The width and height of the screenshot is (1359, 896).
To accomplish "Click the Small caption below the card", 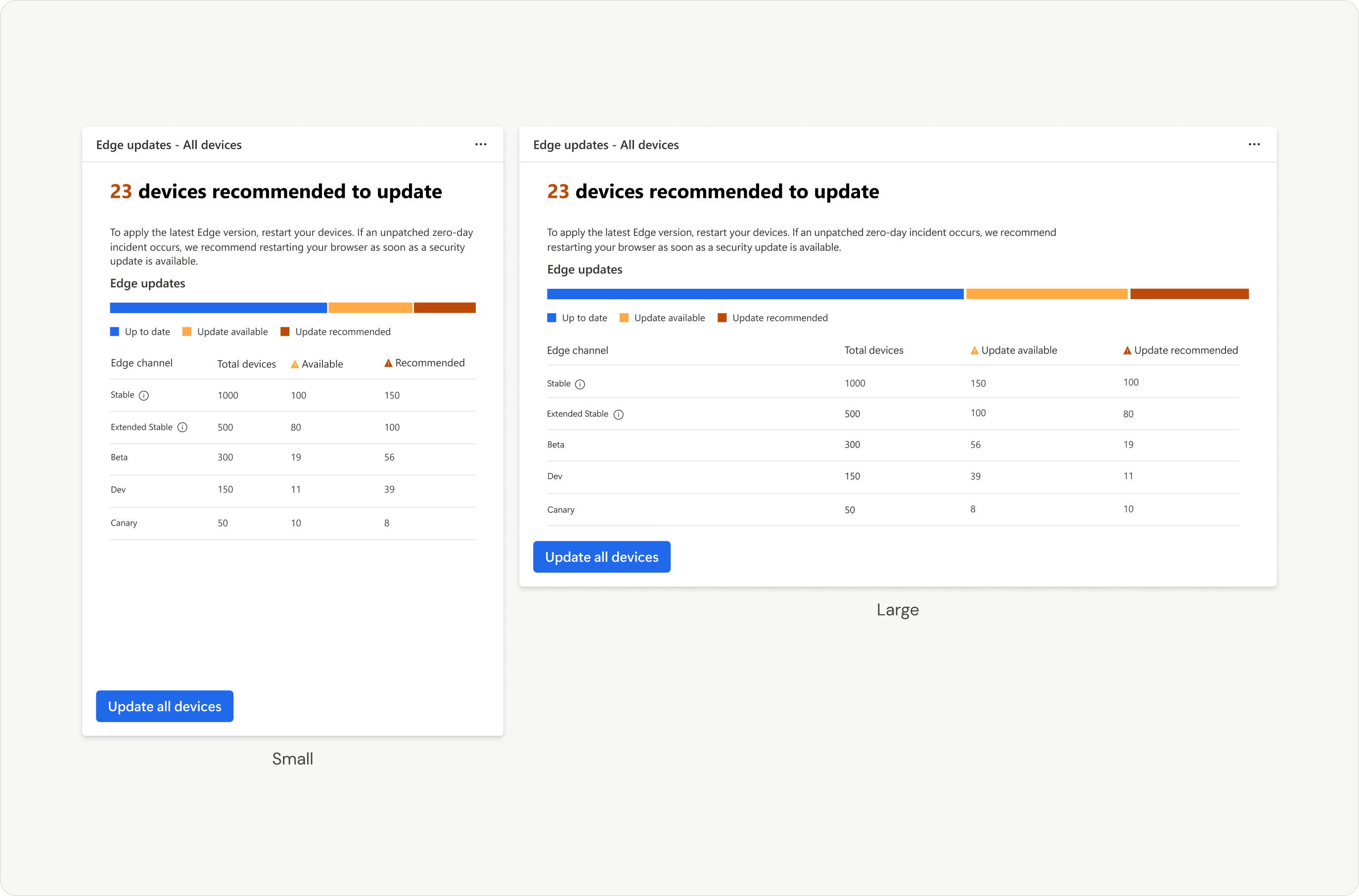I will (x=292, y=759).
